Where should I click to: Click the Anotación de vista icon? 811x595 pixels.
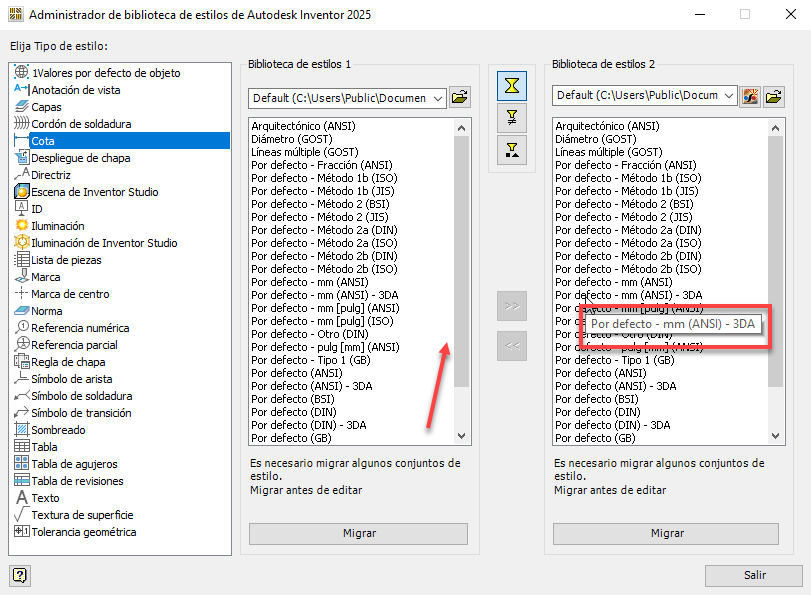pos(21,89)
